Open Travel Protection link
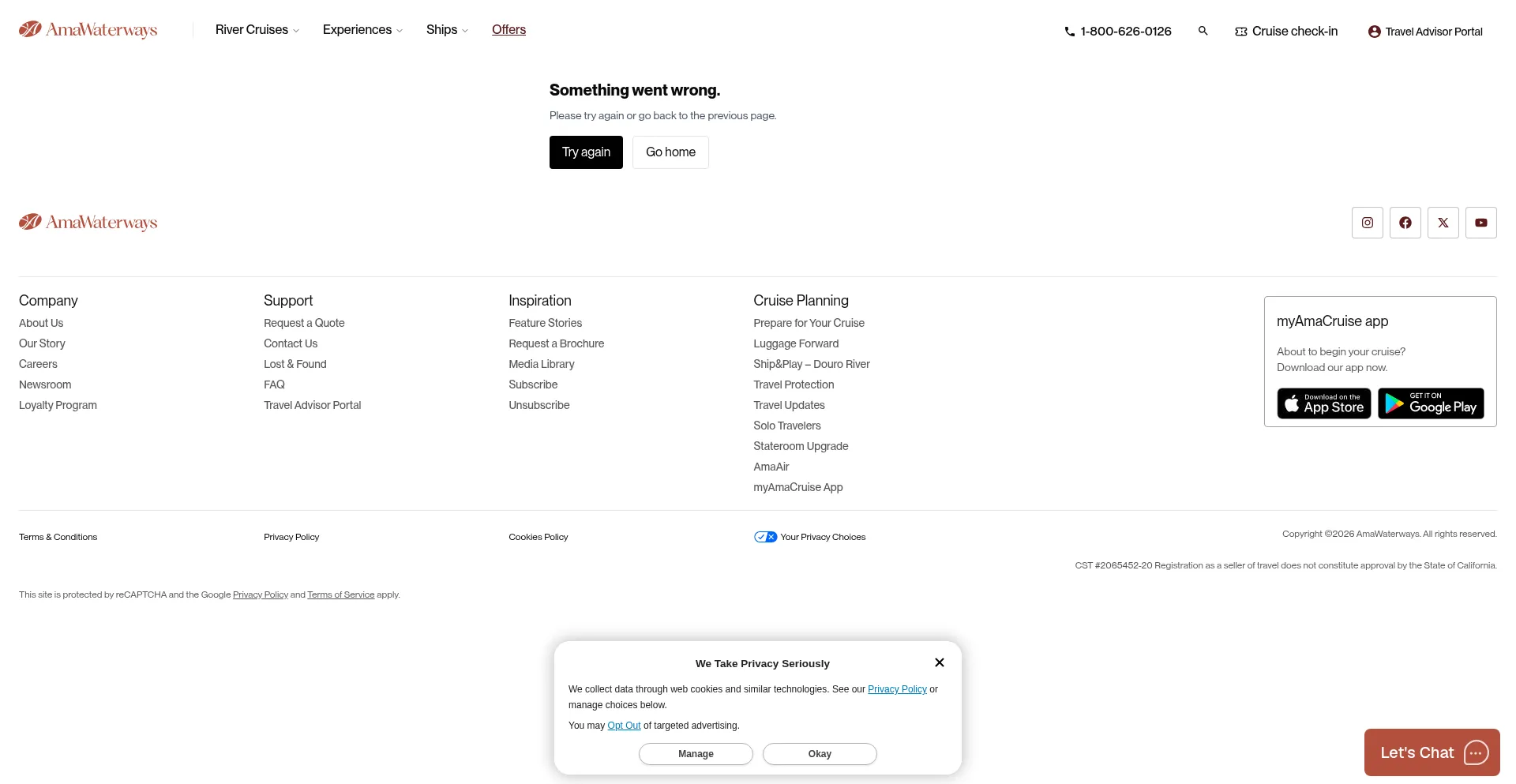 (x=794, y=384)
